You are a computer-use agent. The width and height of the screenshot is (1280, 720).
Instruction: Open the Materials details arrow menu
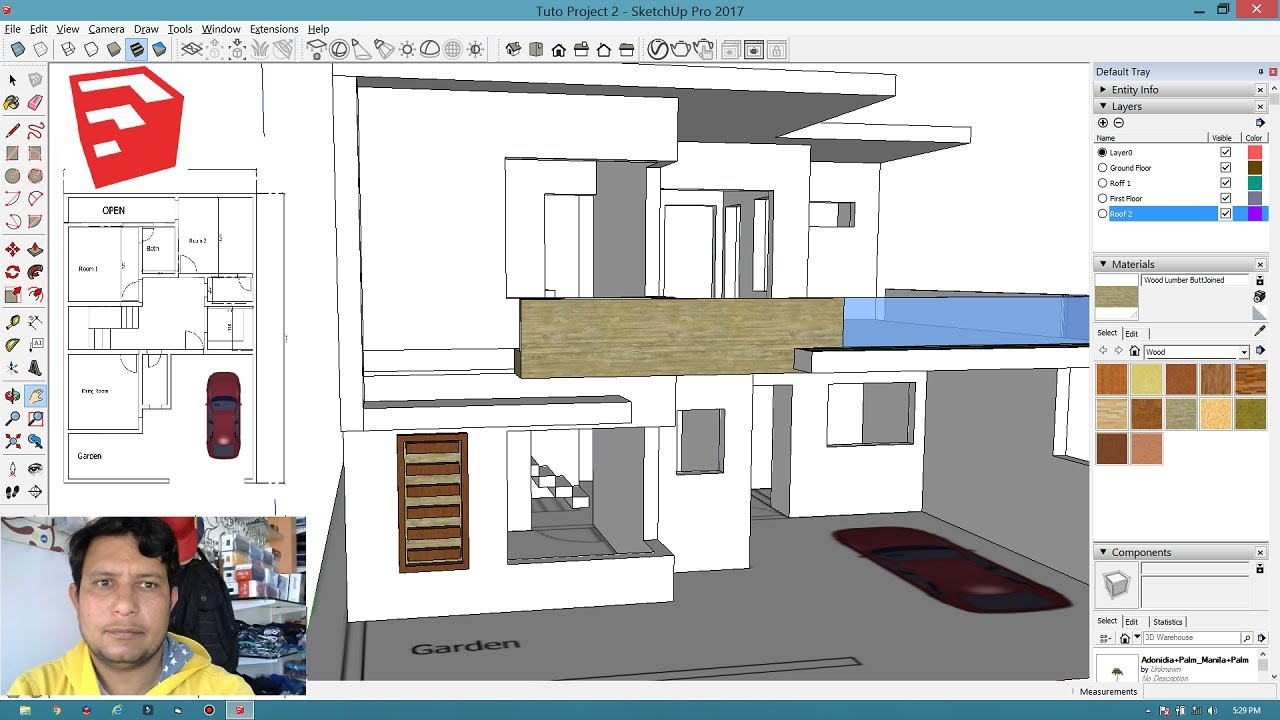[1260, 351]
